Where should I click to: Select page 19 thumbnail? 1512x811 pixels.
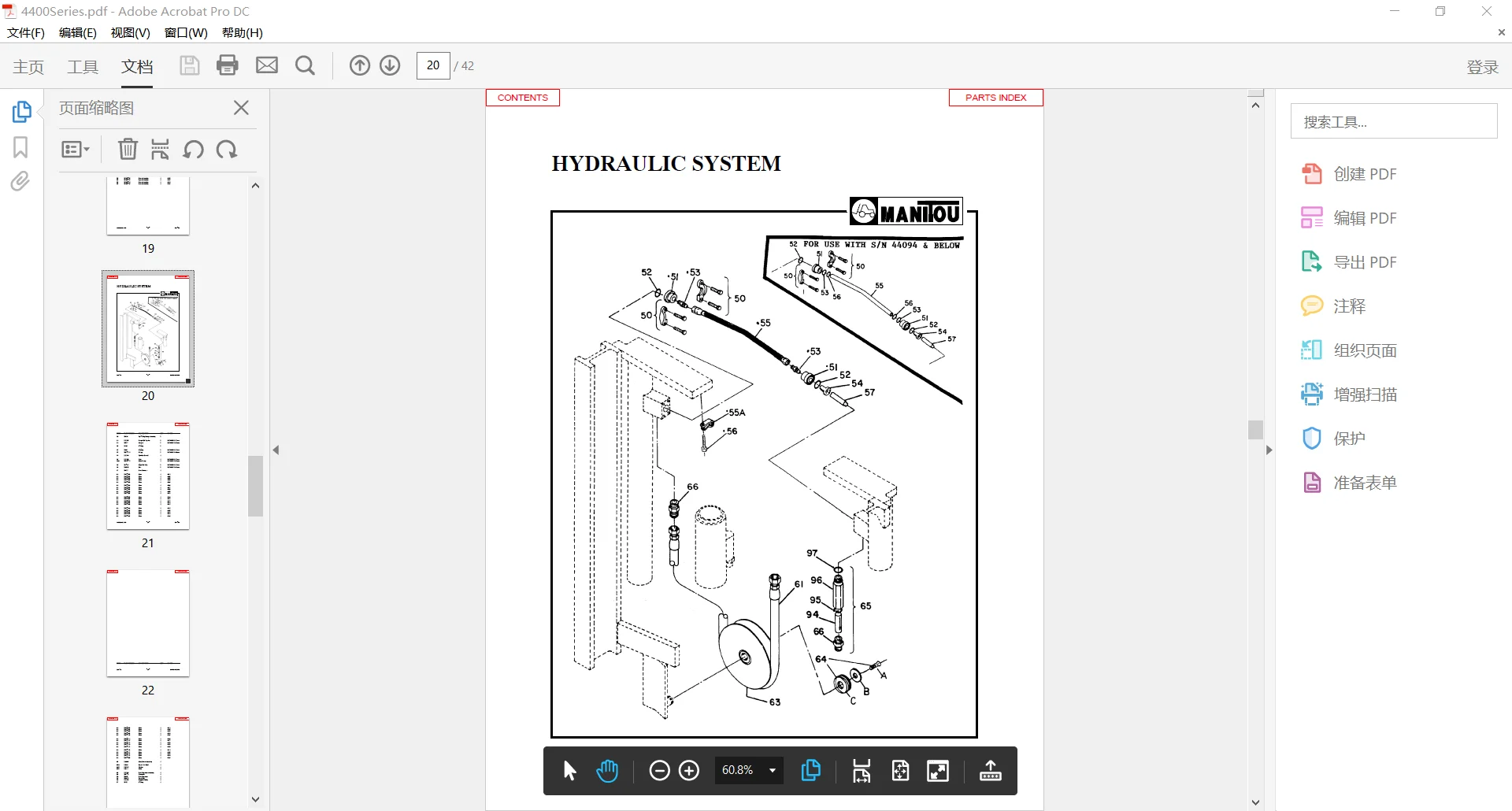pos(148,206)
